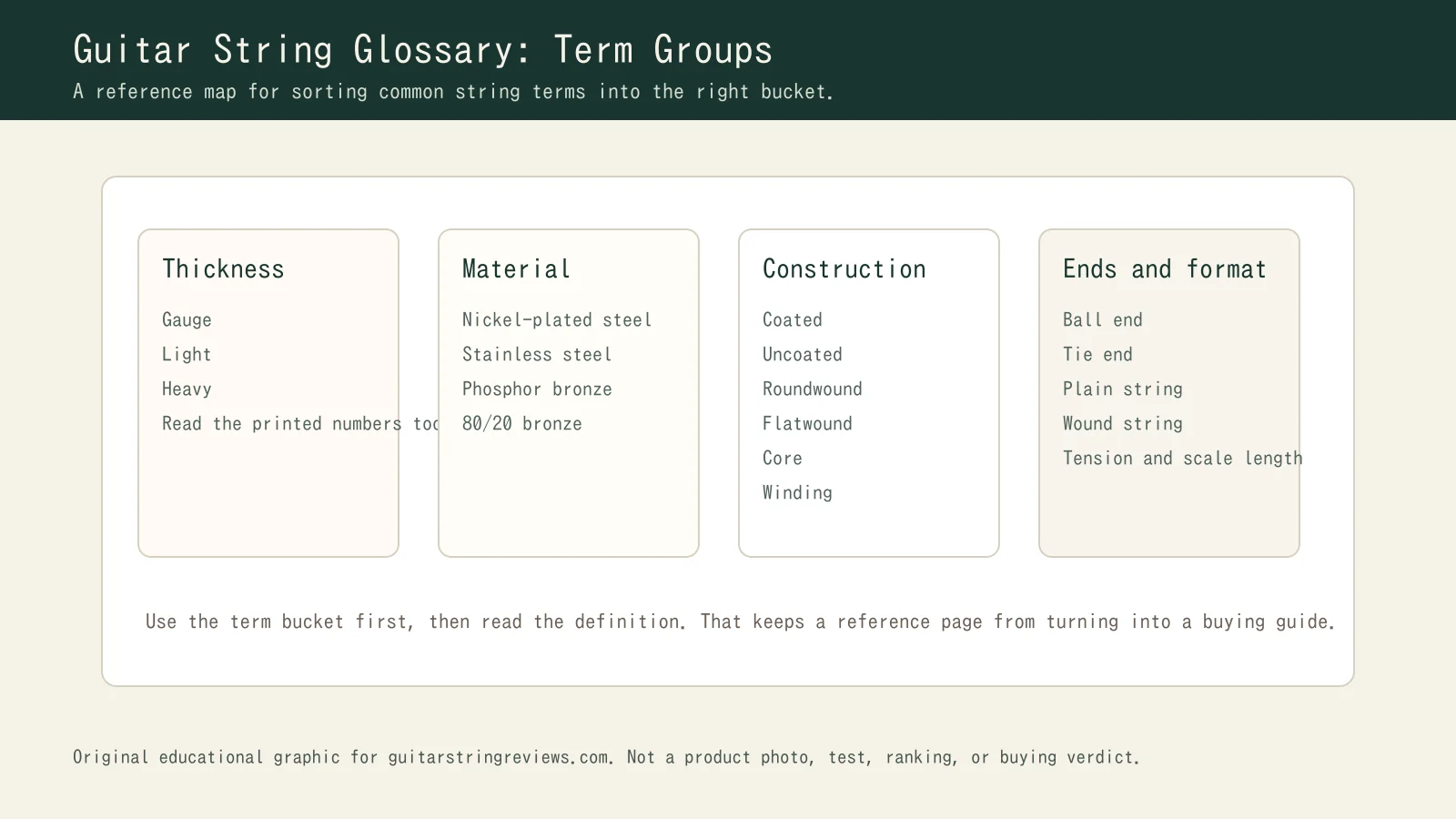
Task: Select the Tie end term
Action: click(x=1097, y=354)
